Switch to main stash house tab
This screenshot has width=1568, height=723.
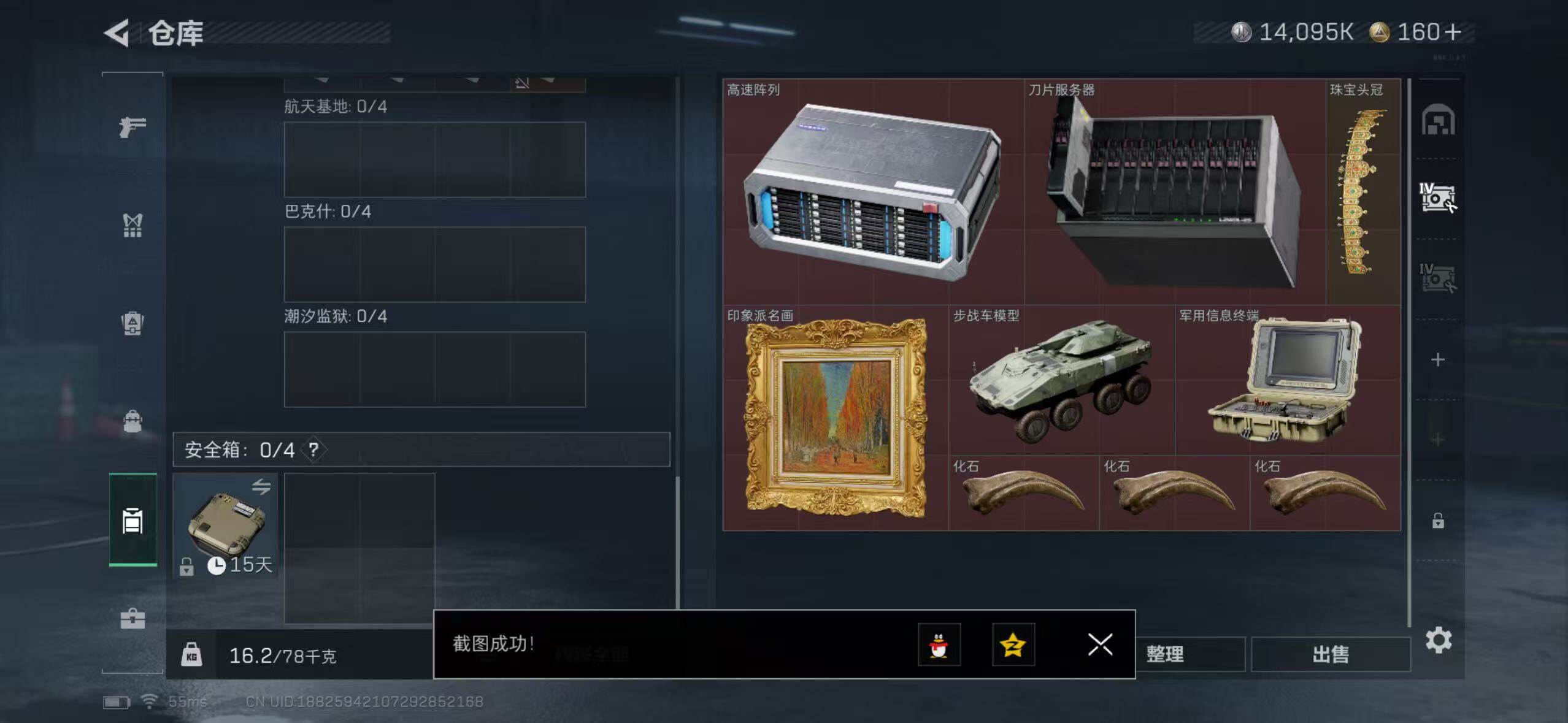tap(1438, 120)
